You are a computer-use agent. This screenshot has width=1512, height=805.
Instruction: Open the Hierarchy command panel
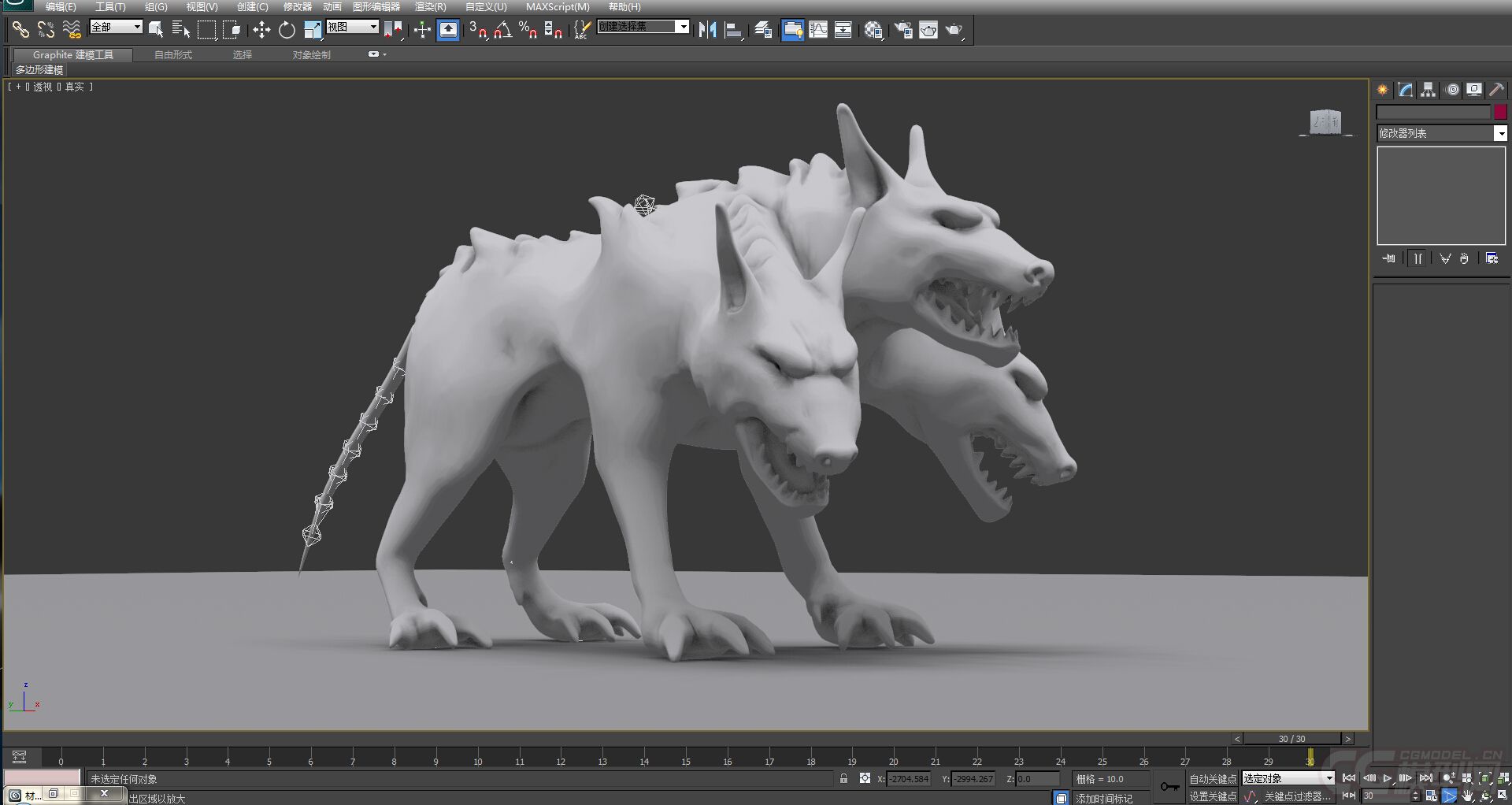tap(1429, 90)
